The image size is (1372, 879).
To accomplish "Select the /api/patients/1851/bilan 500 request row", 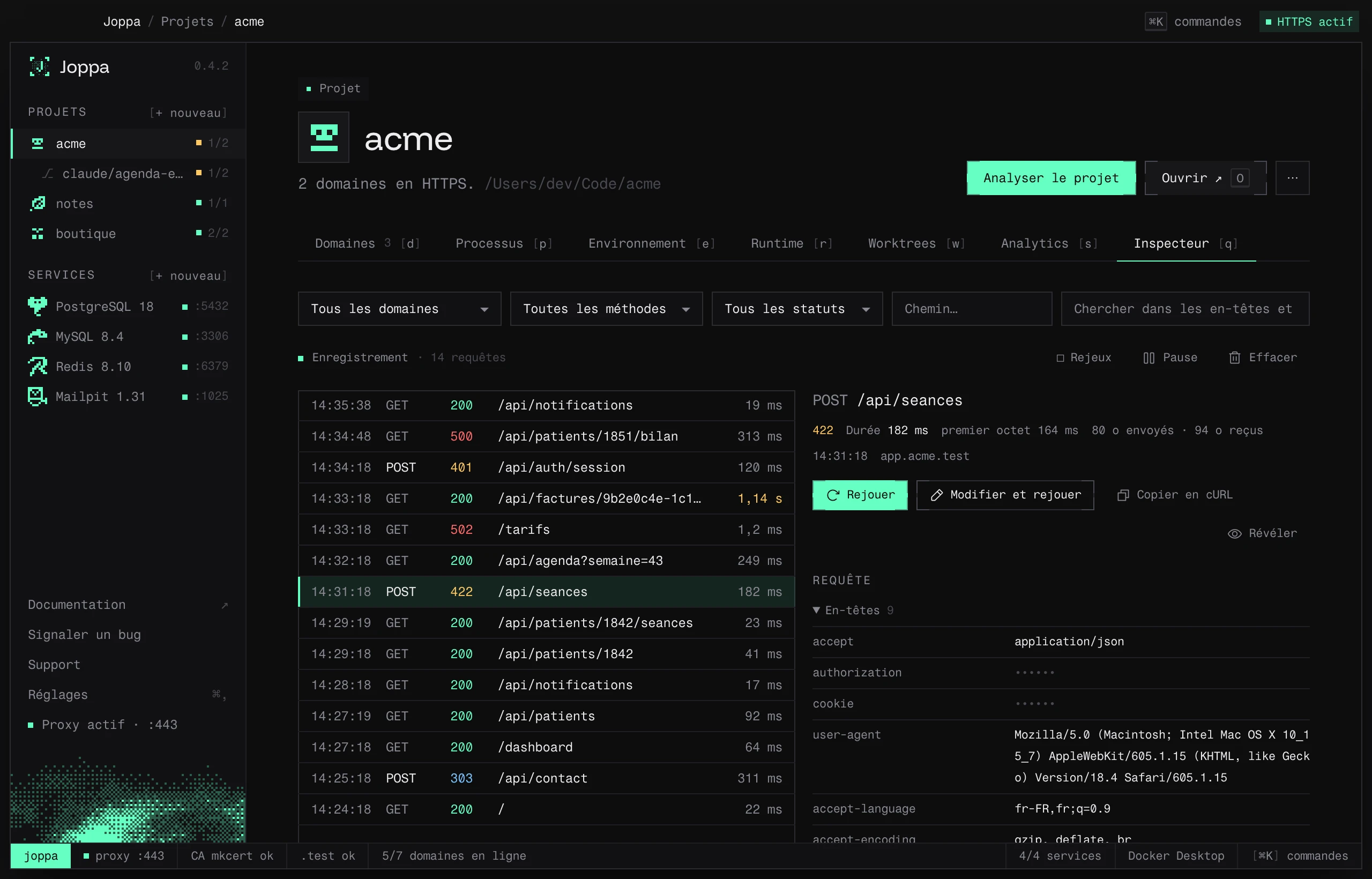I will pyautogui.click(x=546, y=437).
